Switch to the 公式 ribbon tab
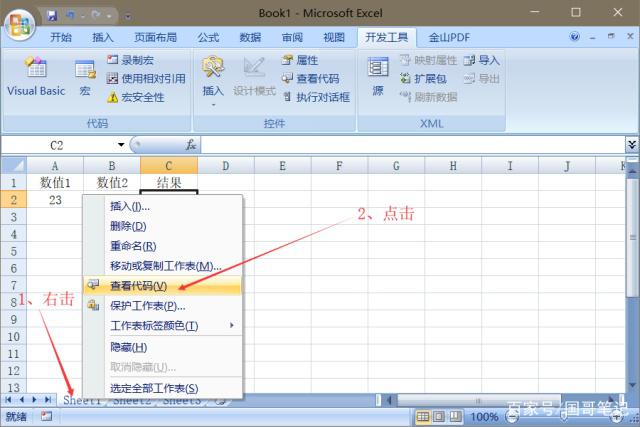 [208, 38]
